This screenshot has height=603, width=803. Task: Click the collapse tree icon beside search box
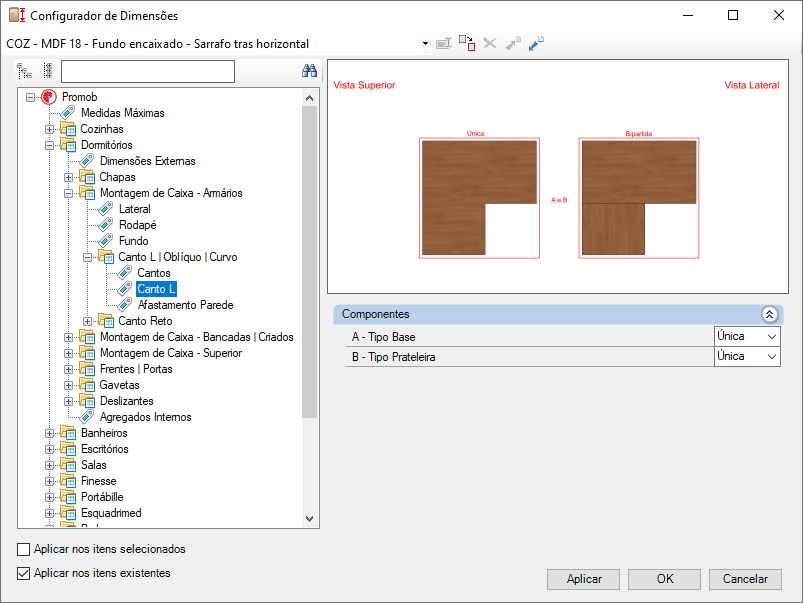47,72
